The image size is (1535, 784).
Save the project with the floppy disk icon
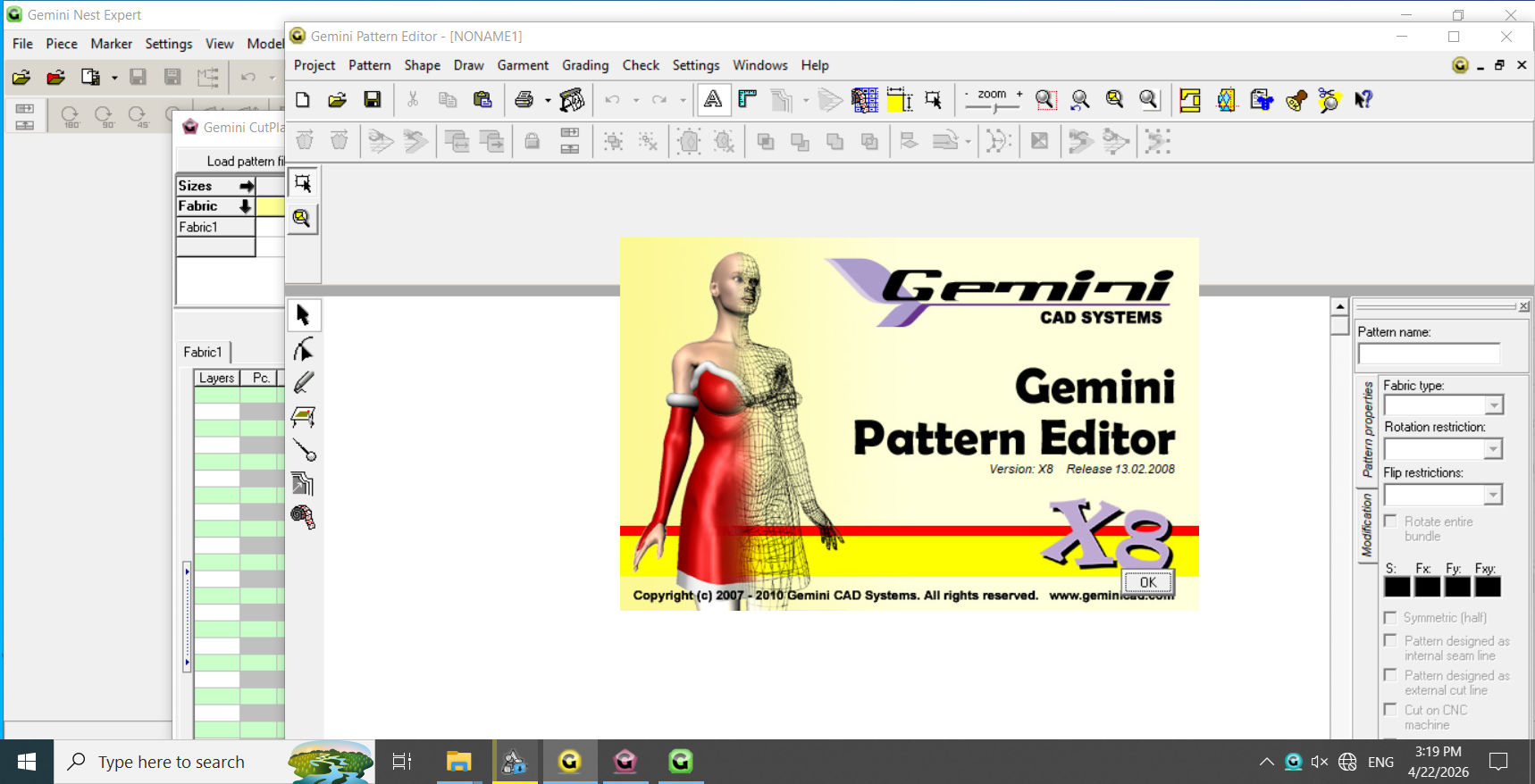(x=373, y=100)
